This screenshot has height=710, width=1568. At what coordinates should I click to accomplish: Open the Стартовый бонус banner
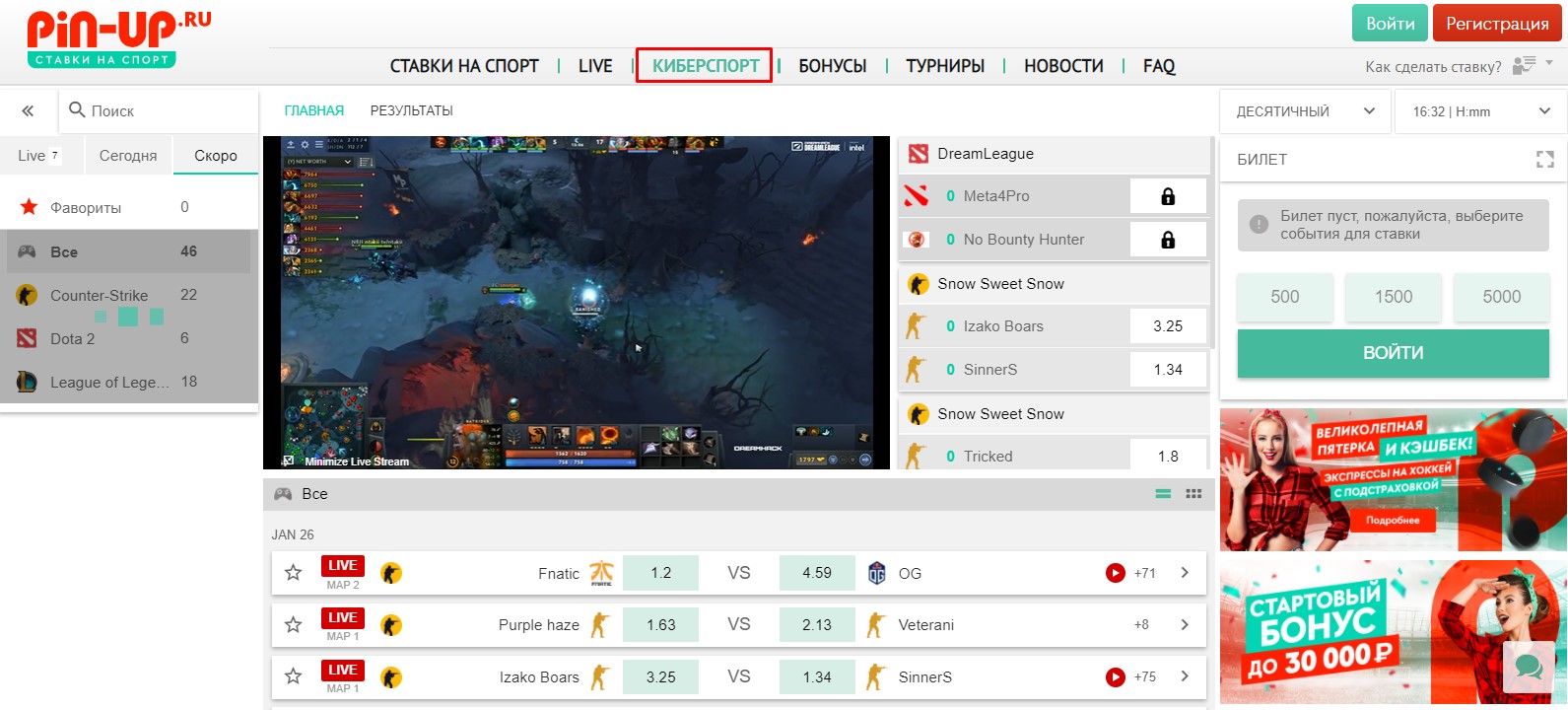(x=1393, y=632)
